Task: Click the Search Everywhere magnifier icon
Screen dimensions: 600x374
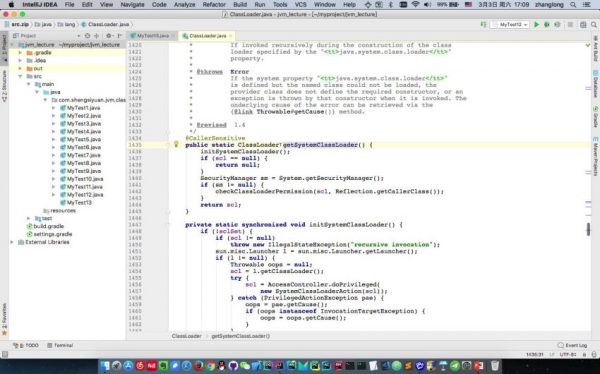Action: tap(593, 24)
